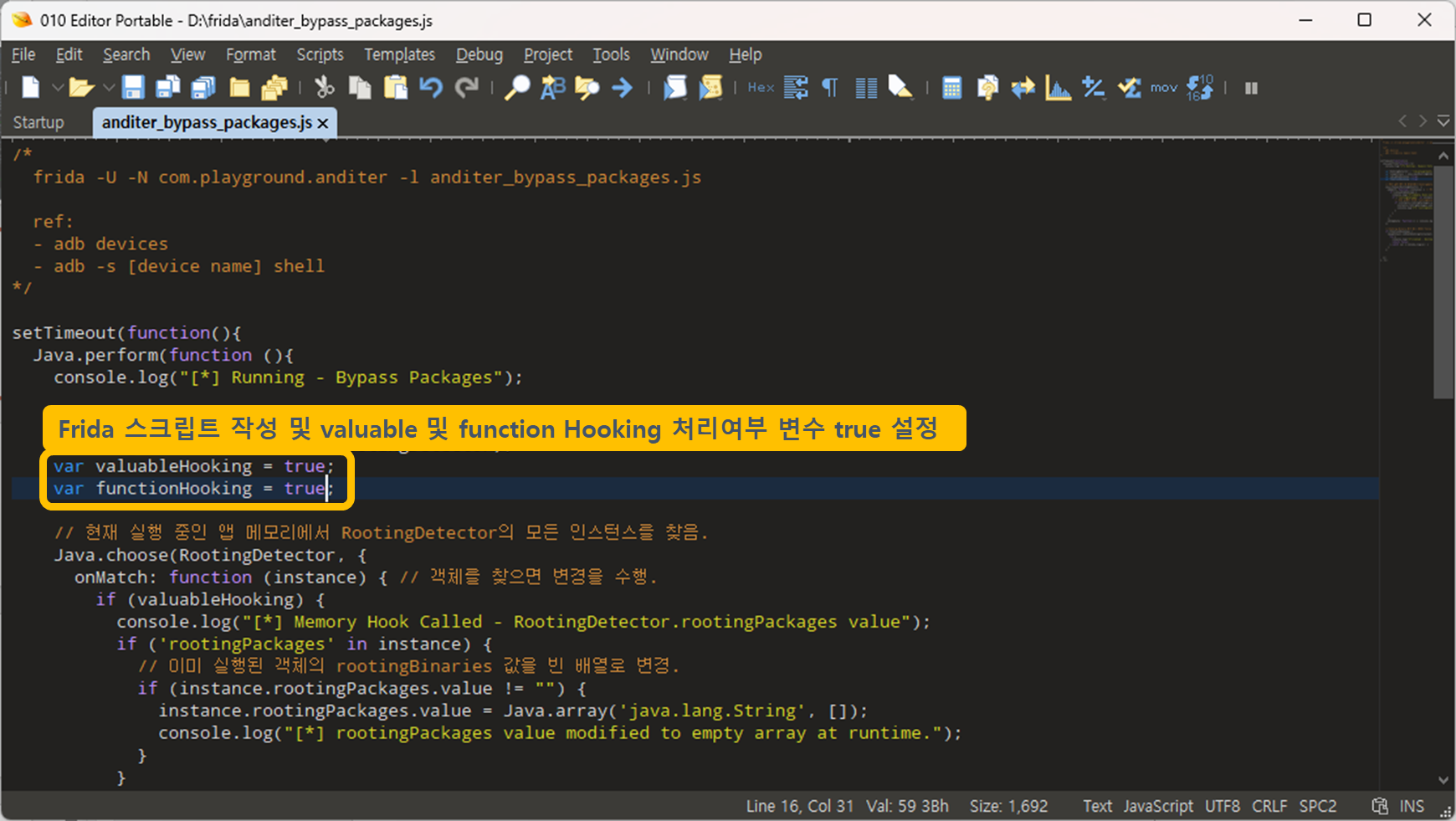Click the Close All stacked folders icon

tap(274, 87)
